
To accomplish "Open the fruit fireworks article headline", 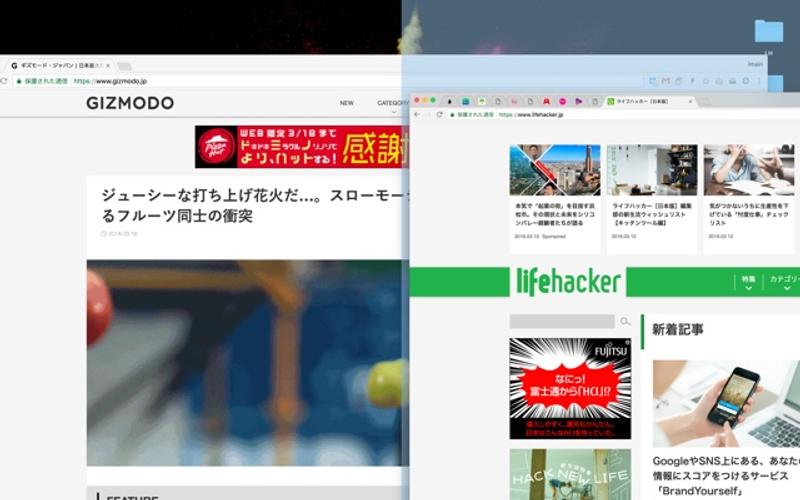I will (255, 206).
